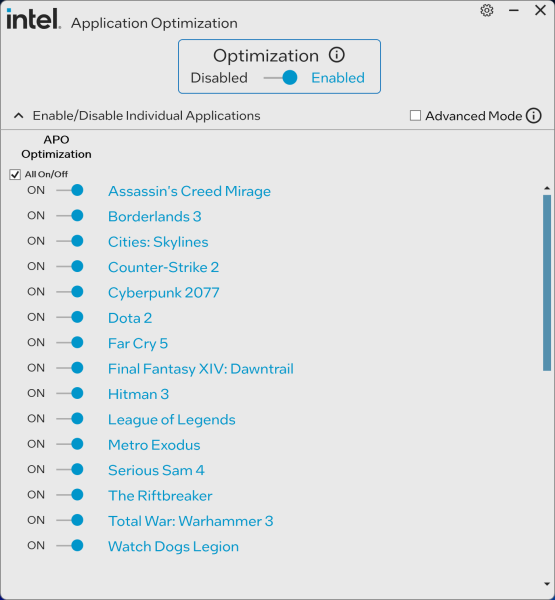Click the Enabled label
555x600 pixels.
[x=338, y=78]
